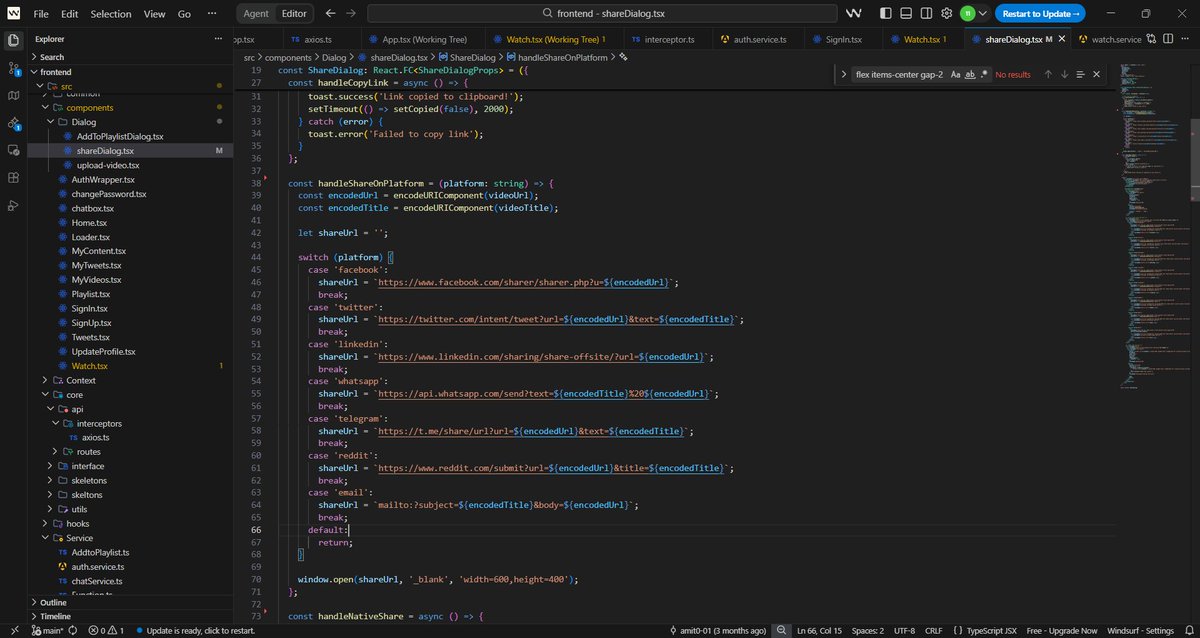Open Explorer panel more actions (…)
1200x638 pixels.
click(x=219, y=39)
